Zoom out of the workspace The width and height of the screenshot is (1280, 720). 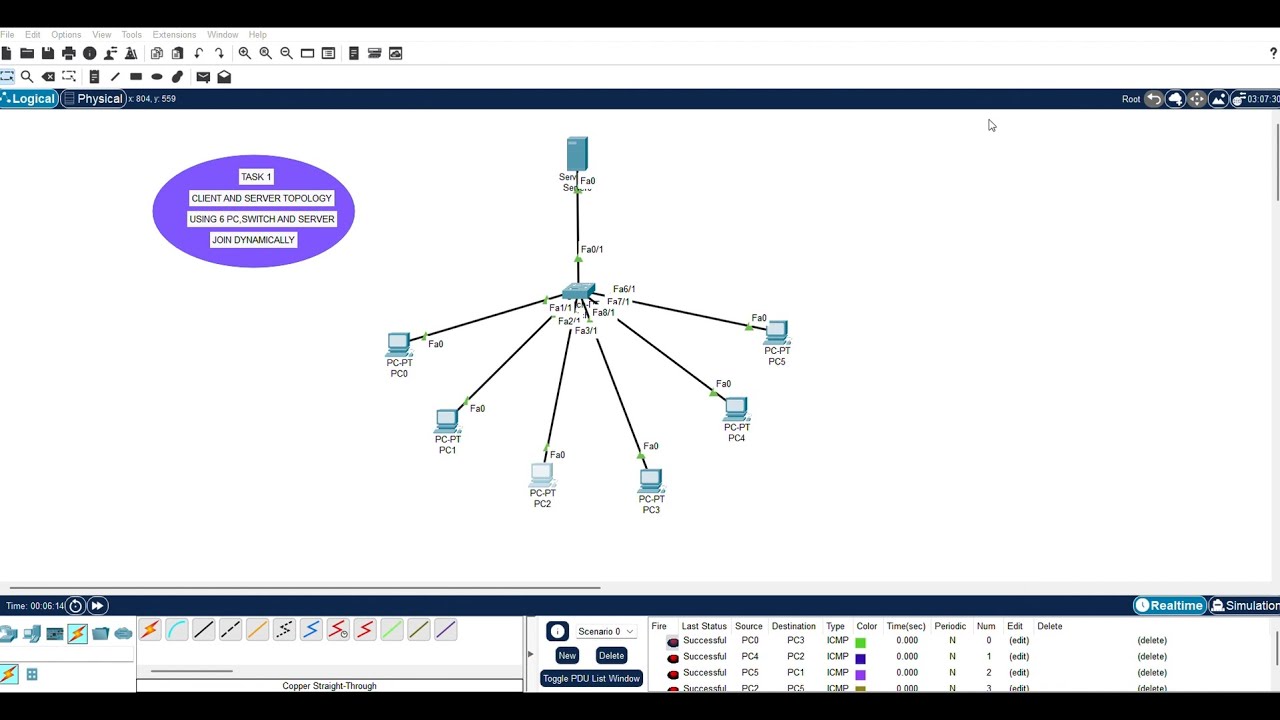click(x=287, y=53)
